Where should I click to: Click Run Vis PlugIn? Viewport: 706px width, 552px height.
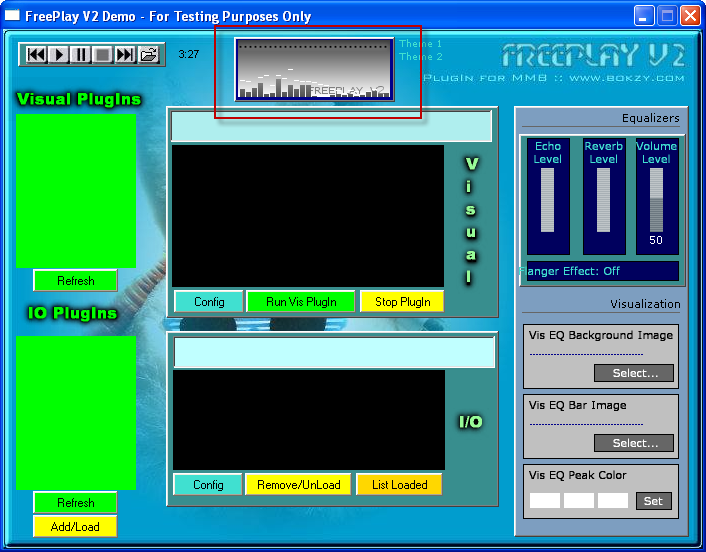(x=301, y=301)
